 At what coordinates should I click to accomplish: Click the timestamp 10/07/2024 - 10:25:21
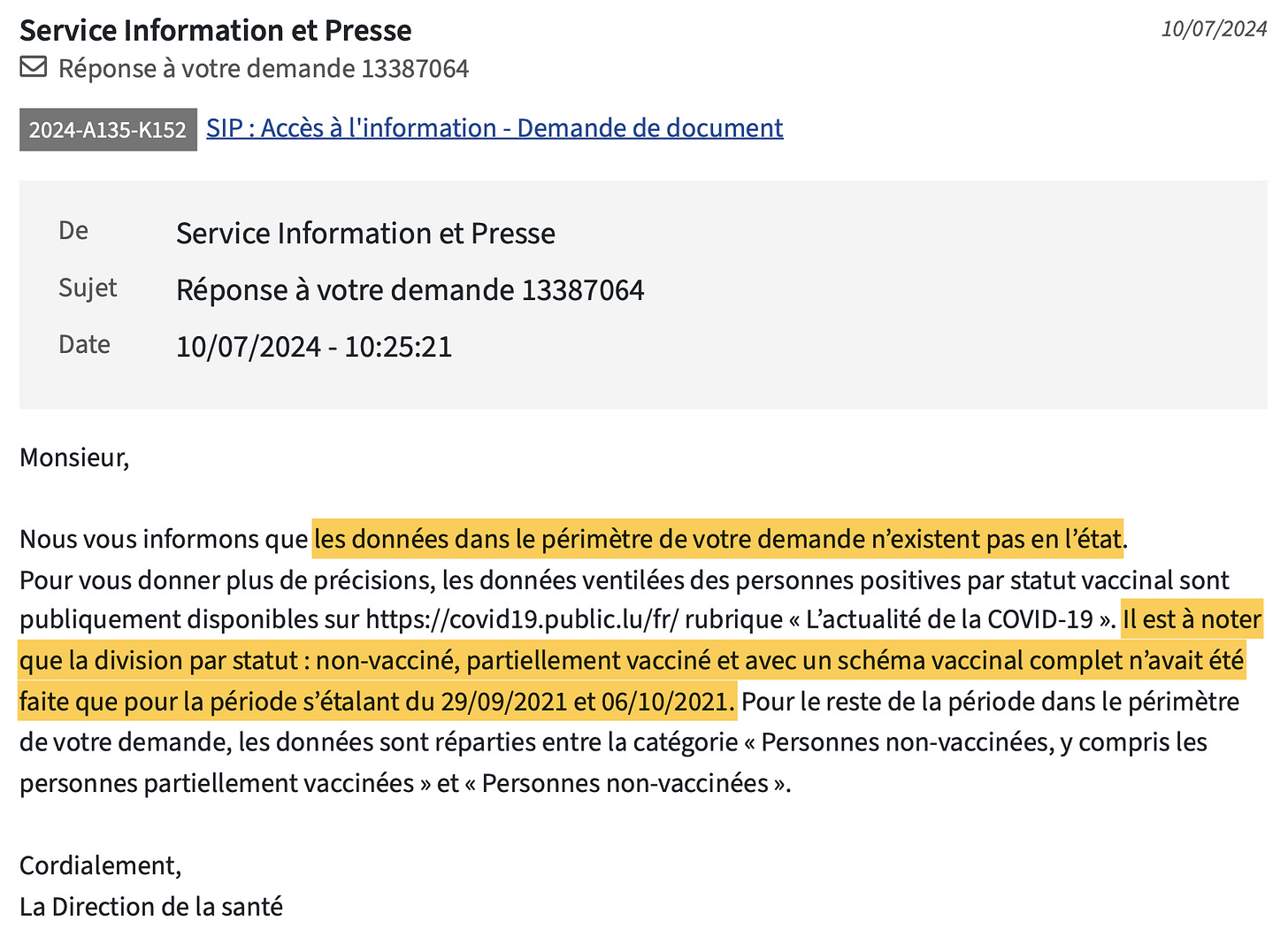(314, 347)
